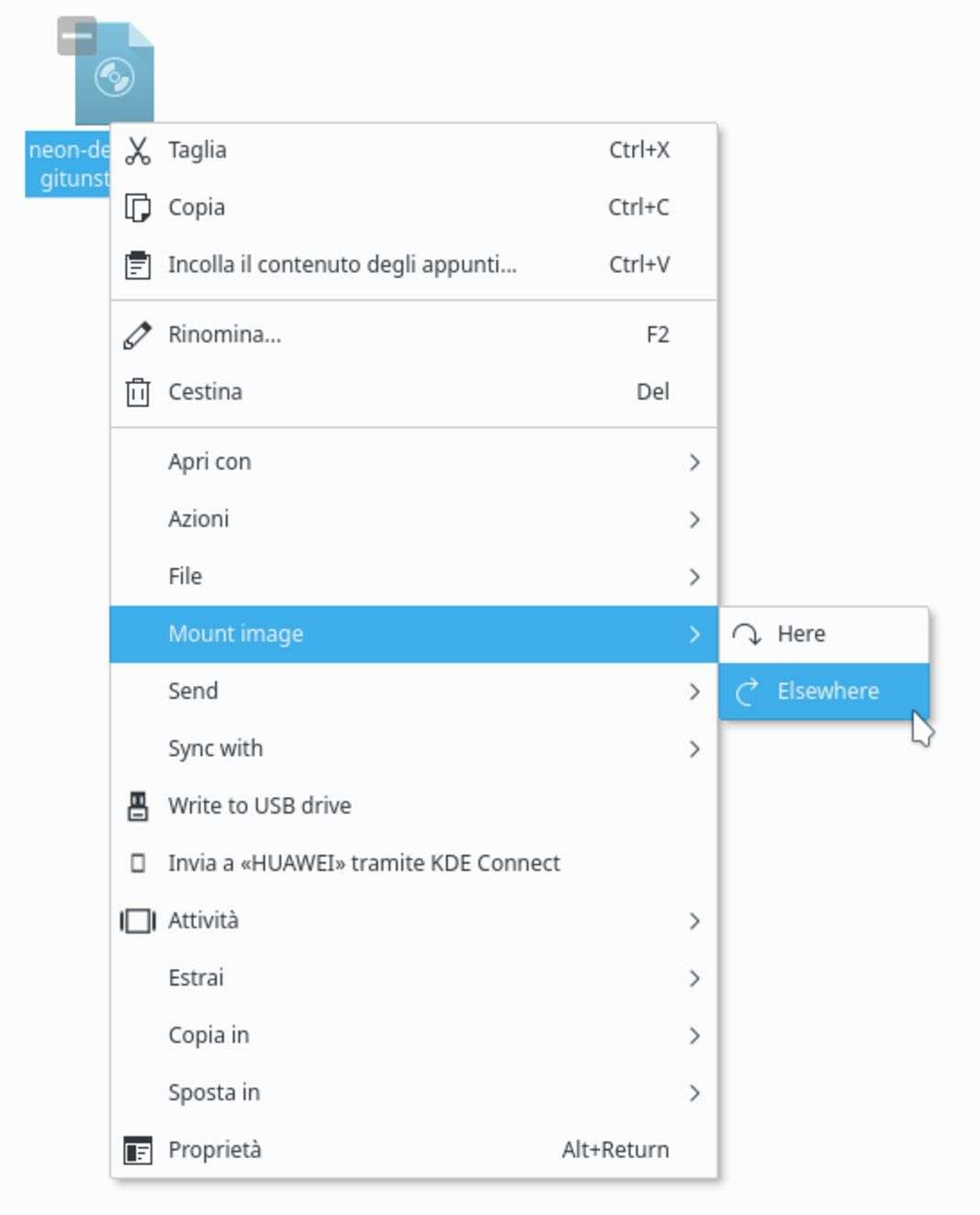Open the Sposta in menu entry
This screenshot has height=1215, width=980.
(x=214, y=1093)
